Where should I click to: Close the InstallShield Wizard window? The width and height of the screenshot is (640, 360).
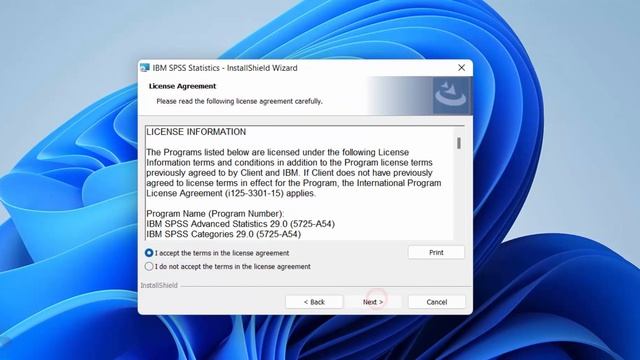point(461,68)
